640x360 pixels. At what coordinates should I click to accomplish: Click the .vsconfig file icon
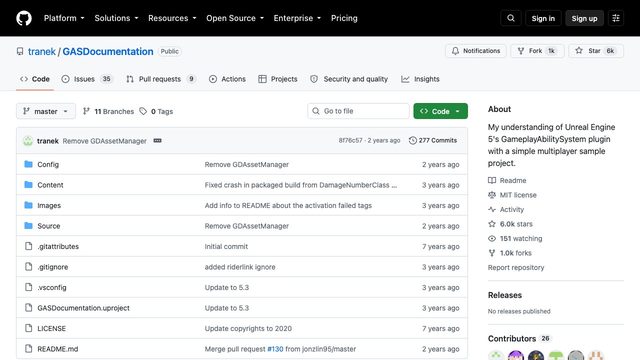pos(28,287)
